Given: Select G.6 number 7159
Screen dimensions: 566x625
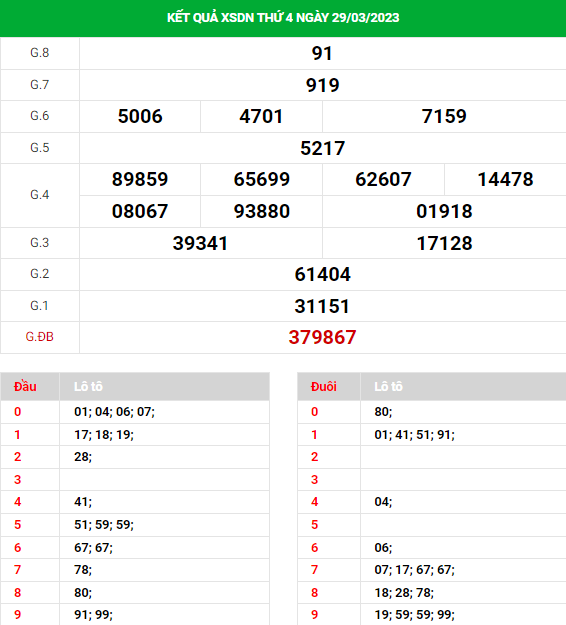Looking at the screenshot, I should coord(444,116).
